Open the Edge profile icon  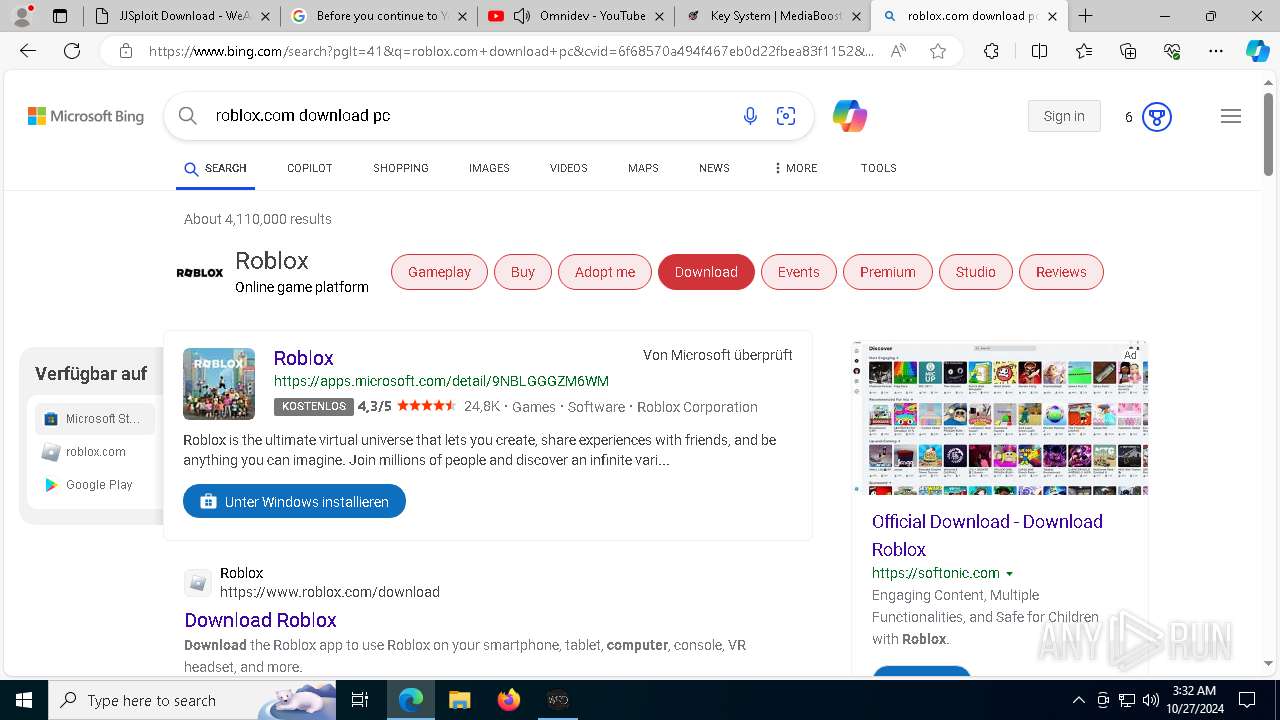pos(24,15)
